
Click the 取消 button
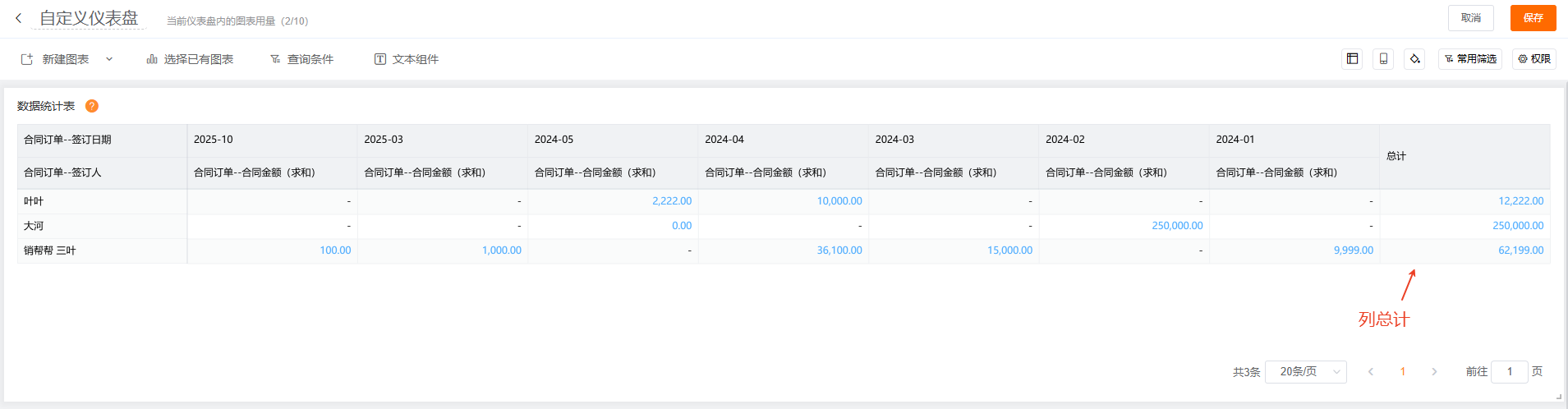click(1470, 18)
